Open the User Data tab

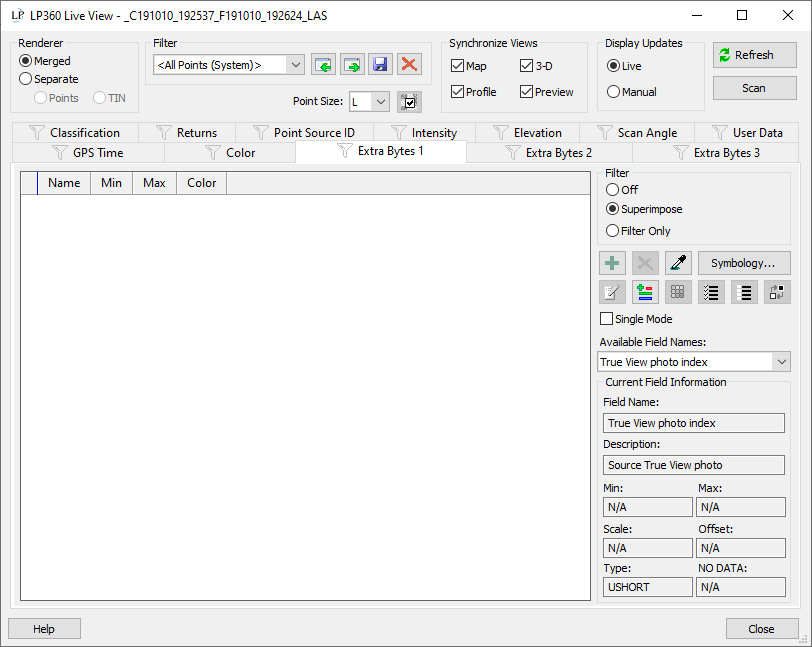pos(747,133)
